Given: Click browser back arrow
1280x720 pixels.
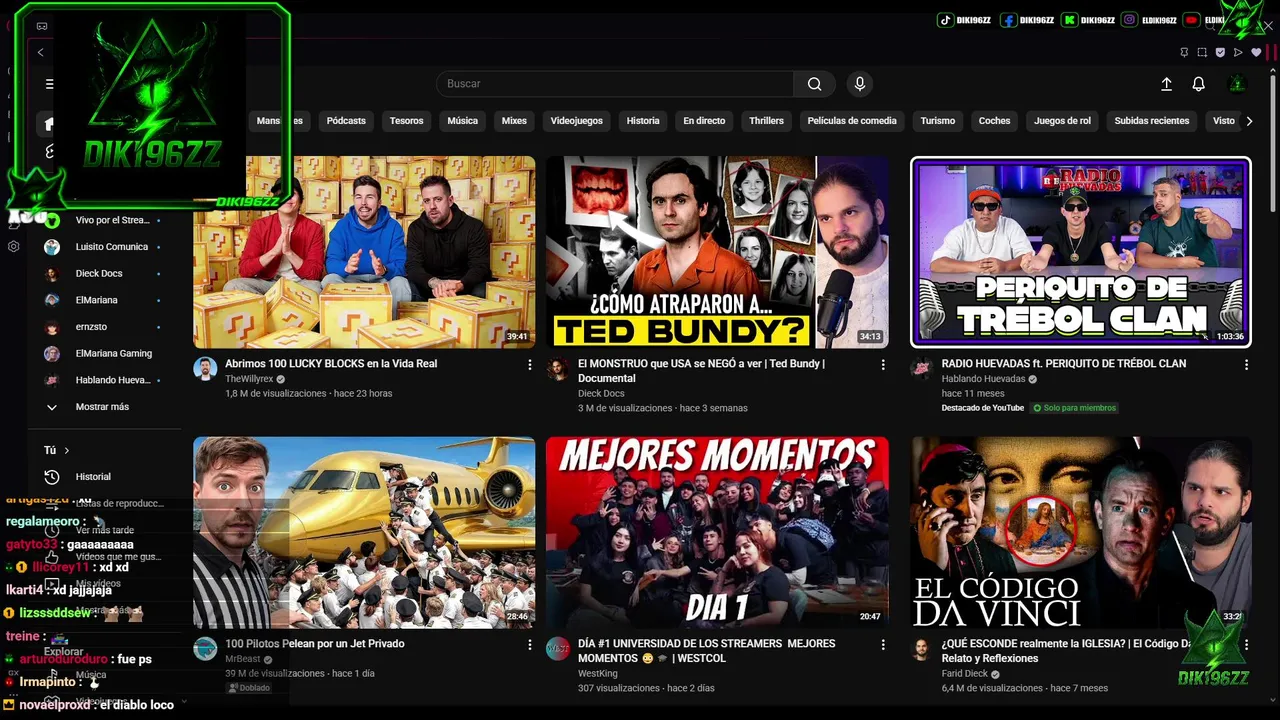Looking at the screenshot, I should coord(40,52).
